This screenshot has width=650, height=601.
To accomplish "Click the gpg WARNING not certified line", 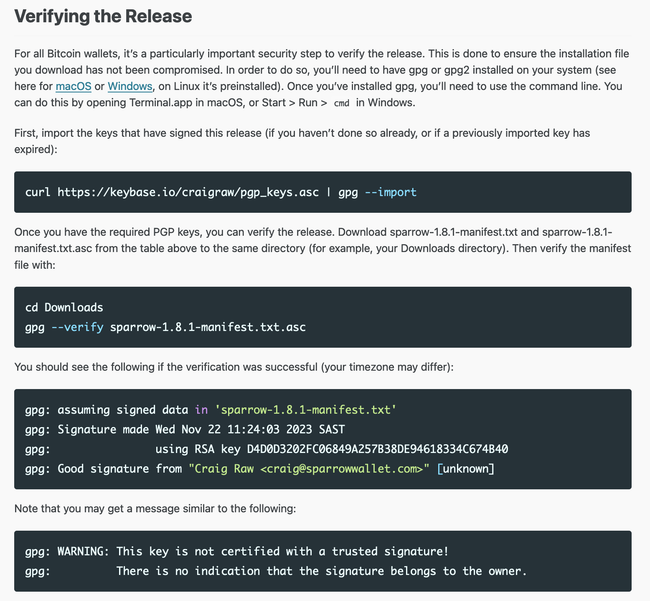I will click(x=236, y=551).
